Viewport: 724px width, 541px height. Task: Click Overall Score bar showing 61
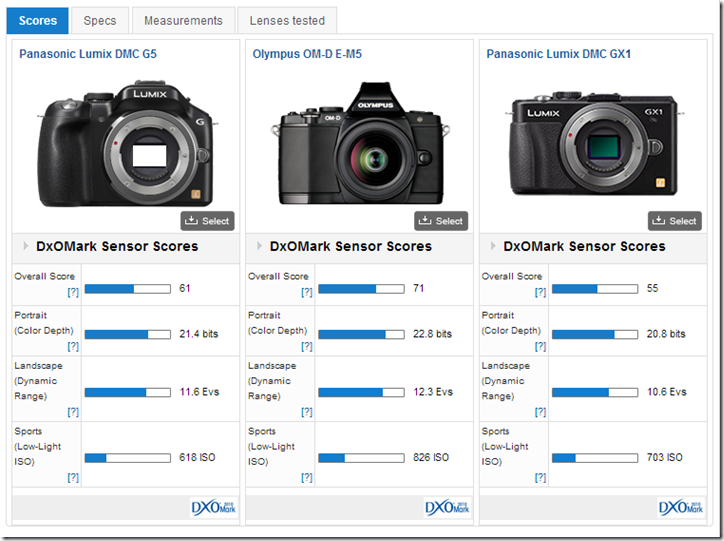click(128, 289)
